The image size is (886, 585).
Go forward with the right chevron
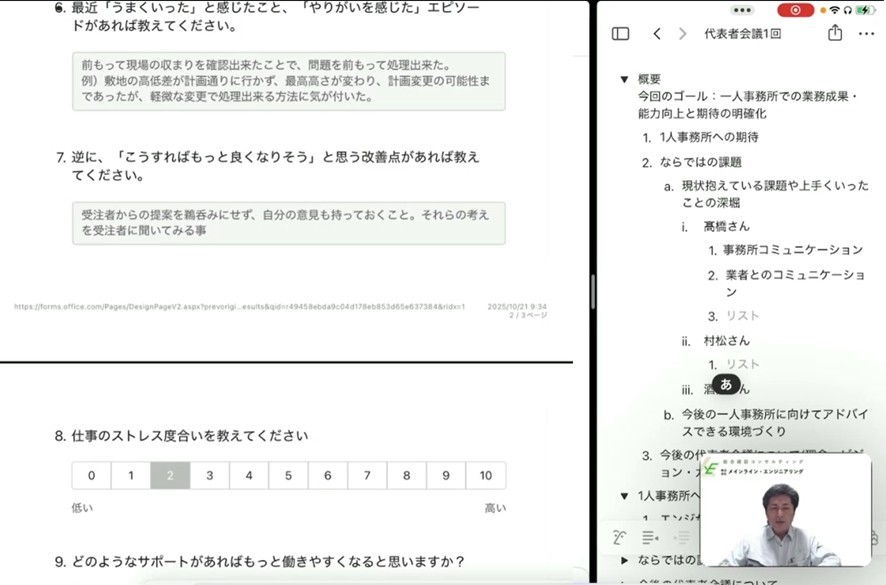pyautogui.click(x=682, y=34)
